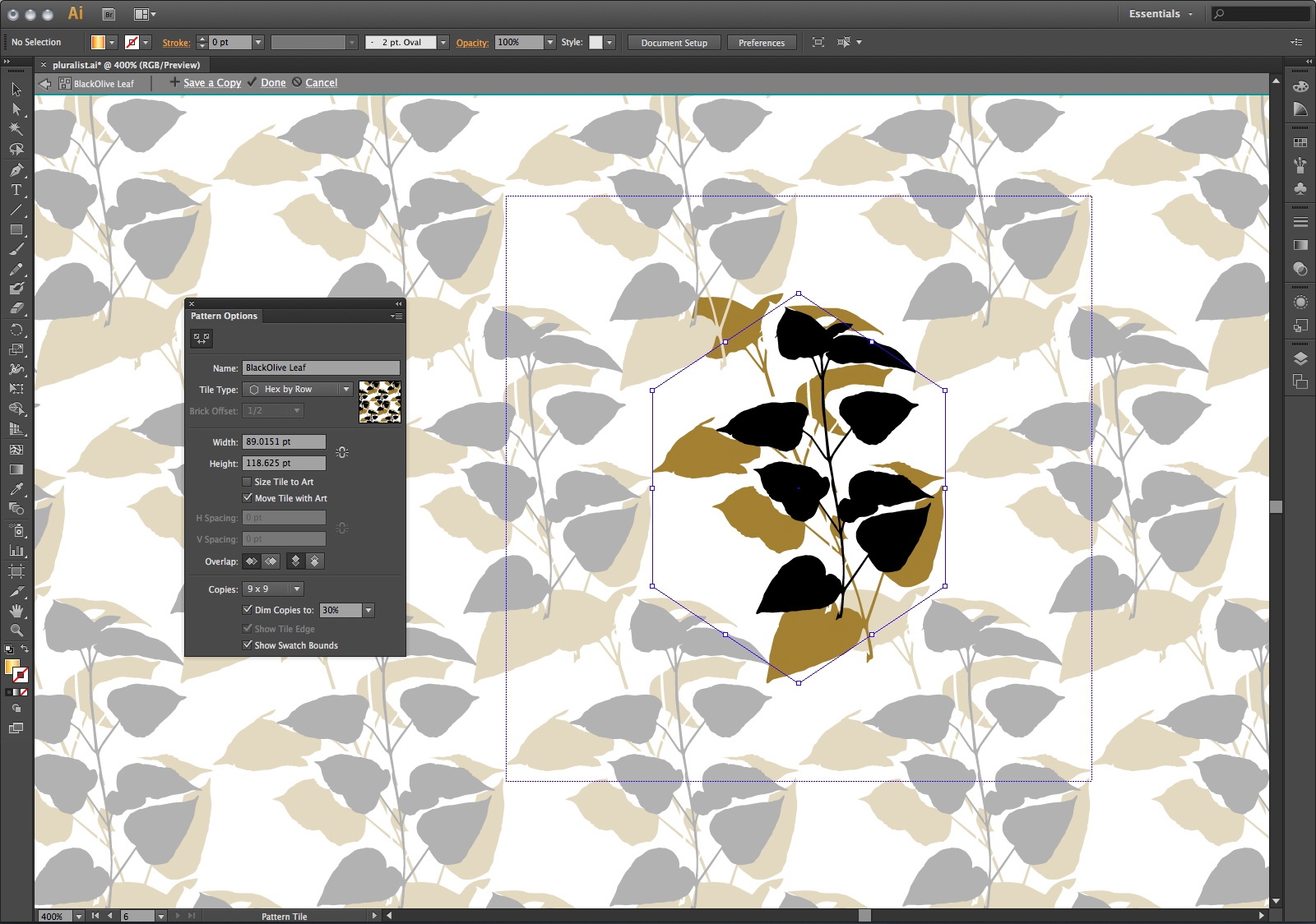Image resolution: width=1316 pixels, height=924 pixels.
Task: Uncheck Move Tile with Art
Action: 248,498
